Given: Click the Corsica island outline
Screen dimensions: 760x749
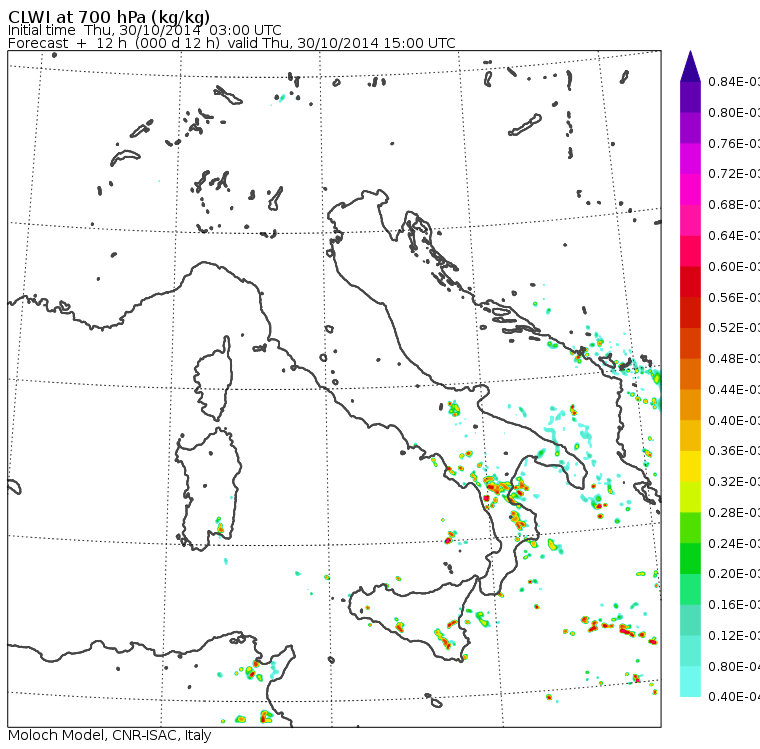Looking at the screenshot, I should [x=214, y=379].
